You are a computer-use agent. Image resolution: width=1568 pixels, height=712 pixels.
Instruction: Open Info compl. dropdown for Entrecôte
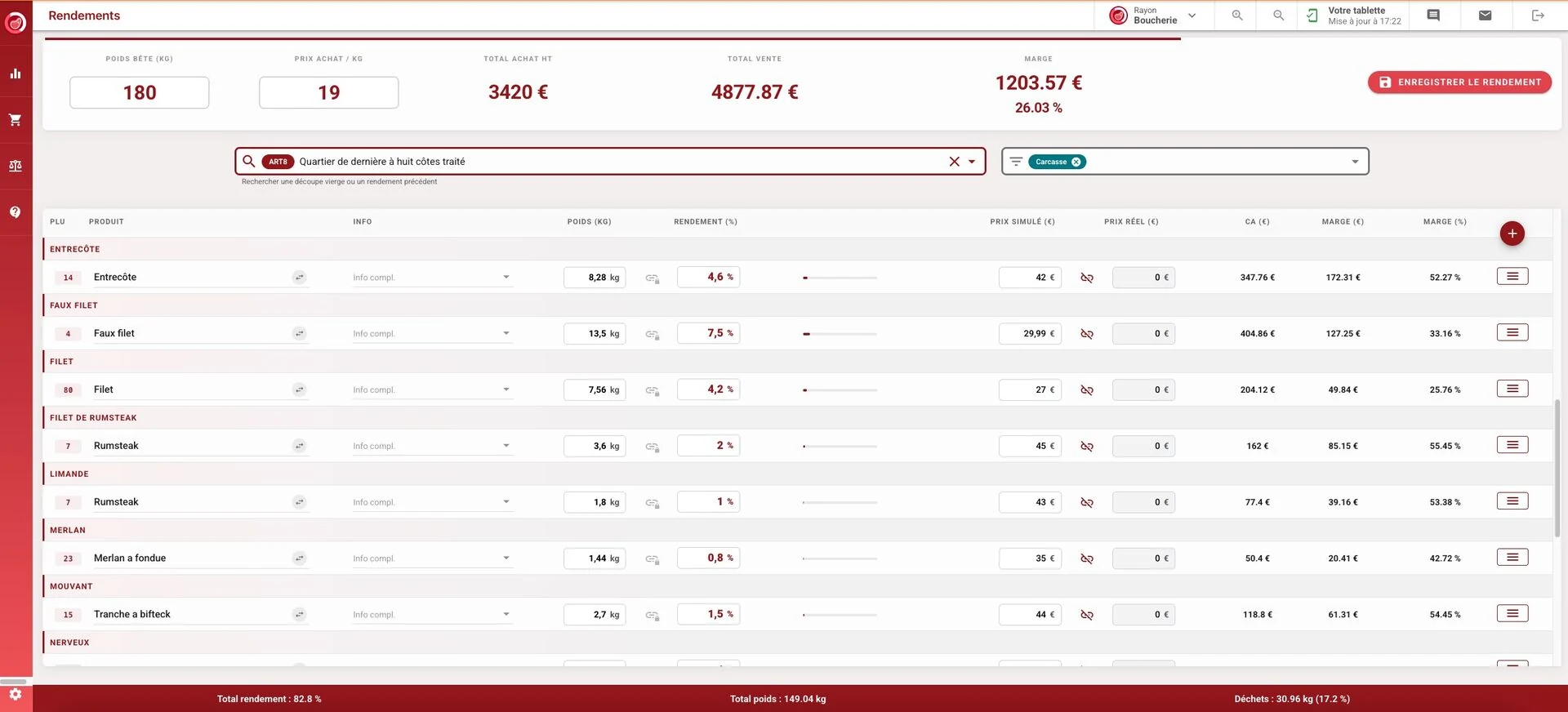click(x=432, y=278)
